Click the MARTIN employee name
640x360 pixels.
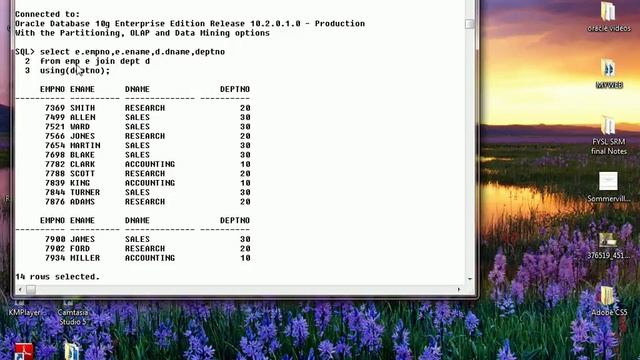pos(85,146)
